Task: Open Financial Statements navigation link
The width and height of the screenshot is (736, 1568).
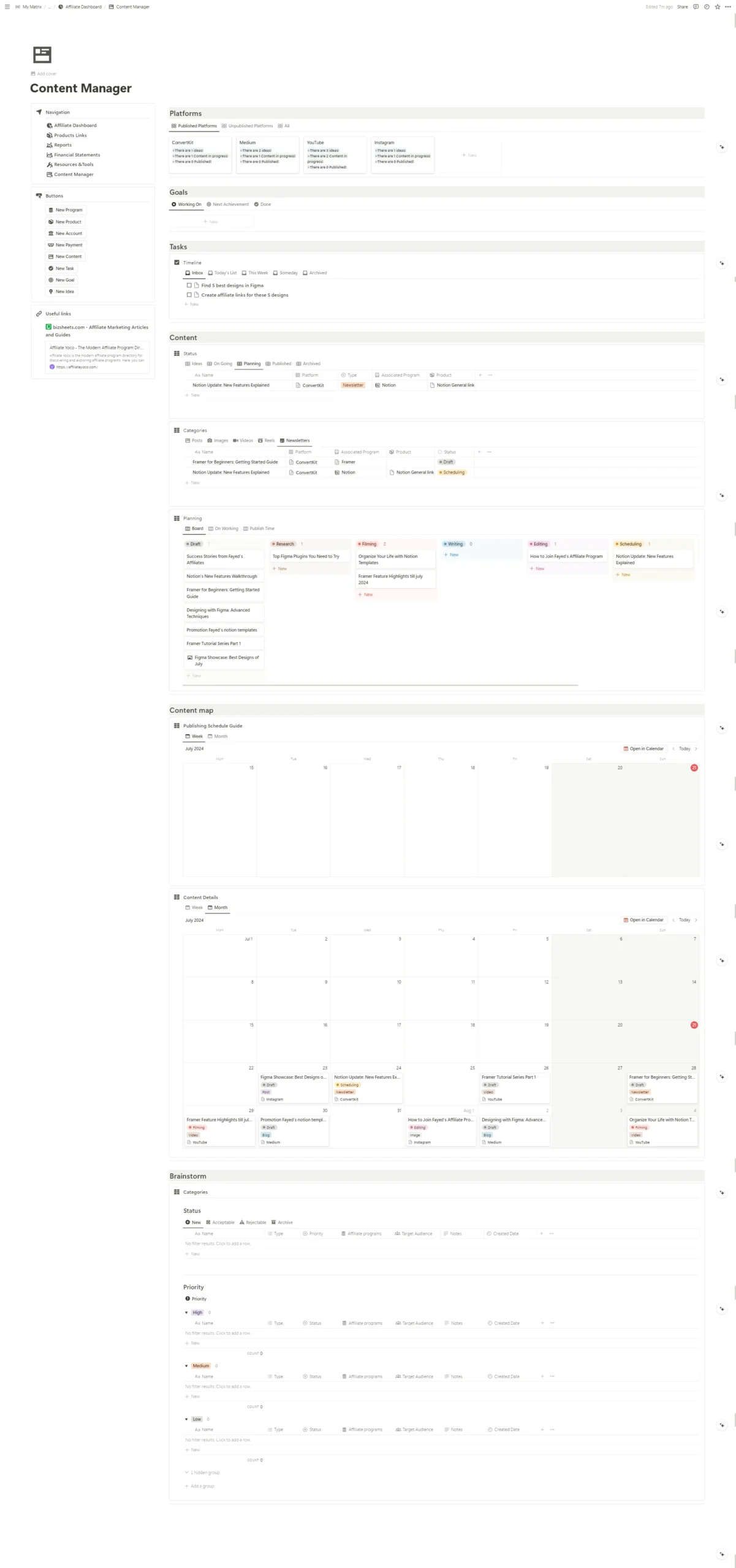Action: click(x=73, y=155)
